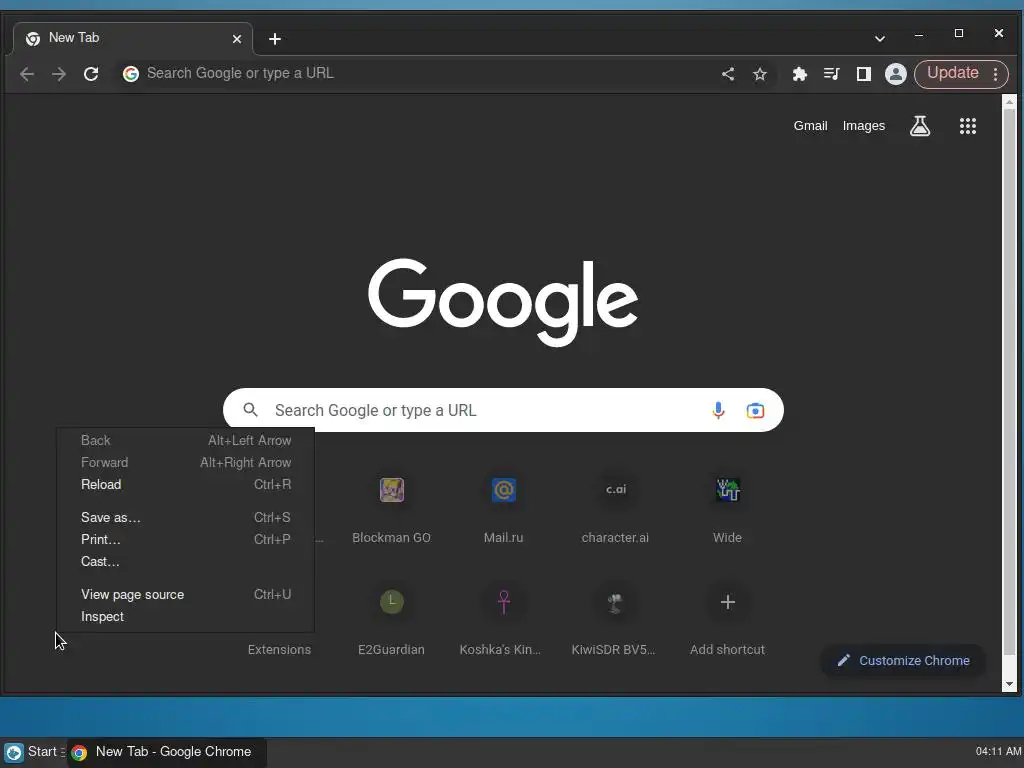1024x768 pixels.
Task: Open the Wide shortcut tile
Action: 727,509
